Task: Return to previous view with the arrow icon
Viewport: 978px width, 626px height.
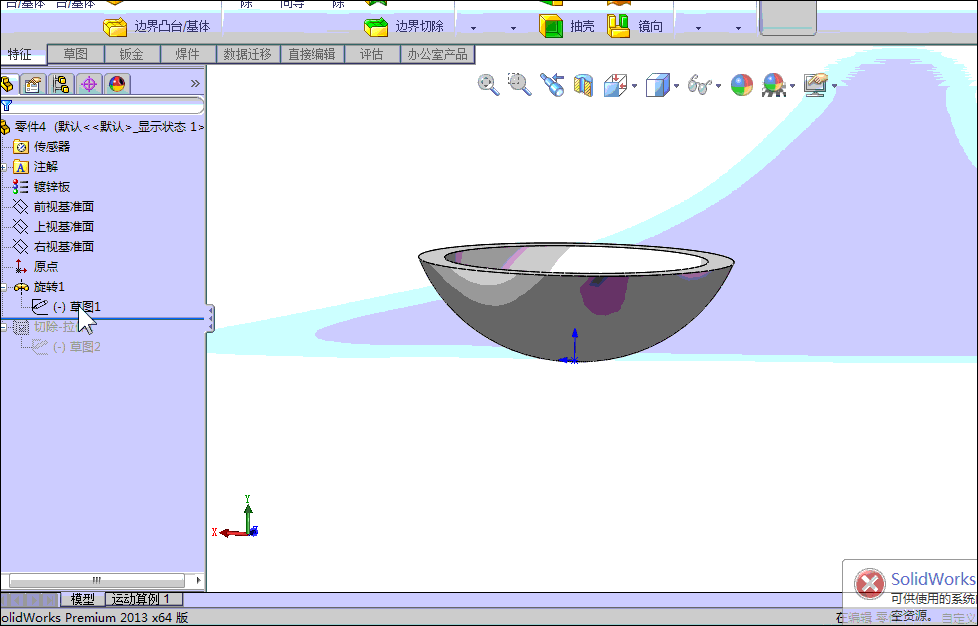Action: point(552,84)
